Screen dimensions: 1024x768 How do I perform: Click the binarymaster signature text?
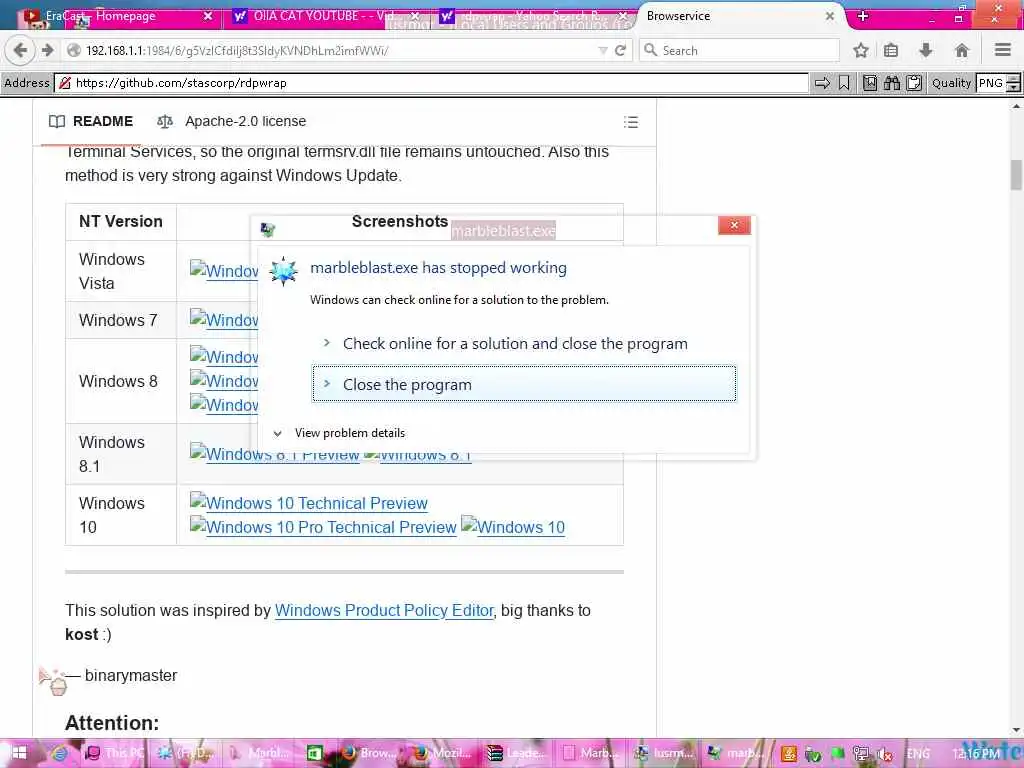[x=131, y=675]
